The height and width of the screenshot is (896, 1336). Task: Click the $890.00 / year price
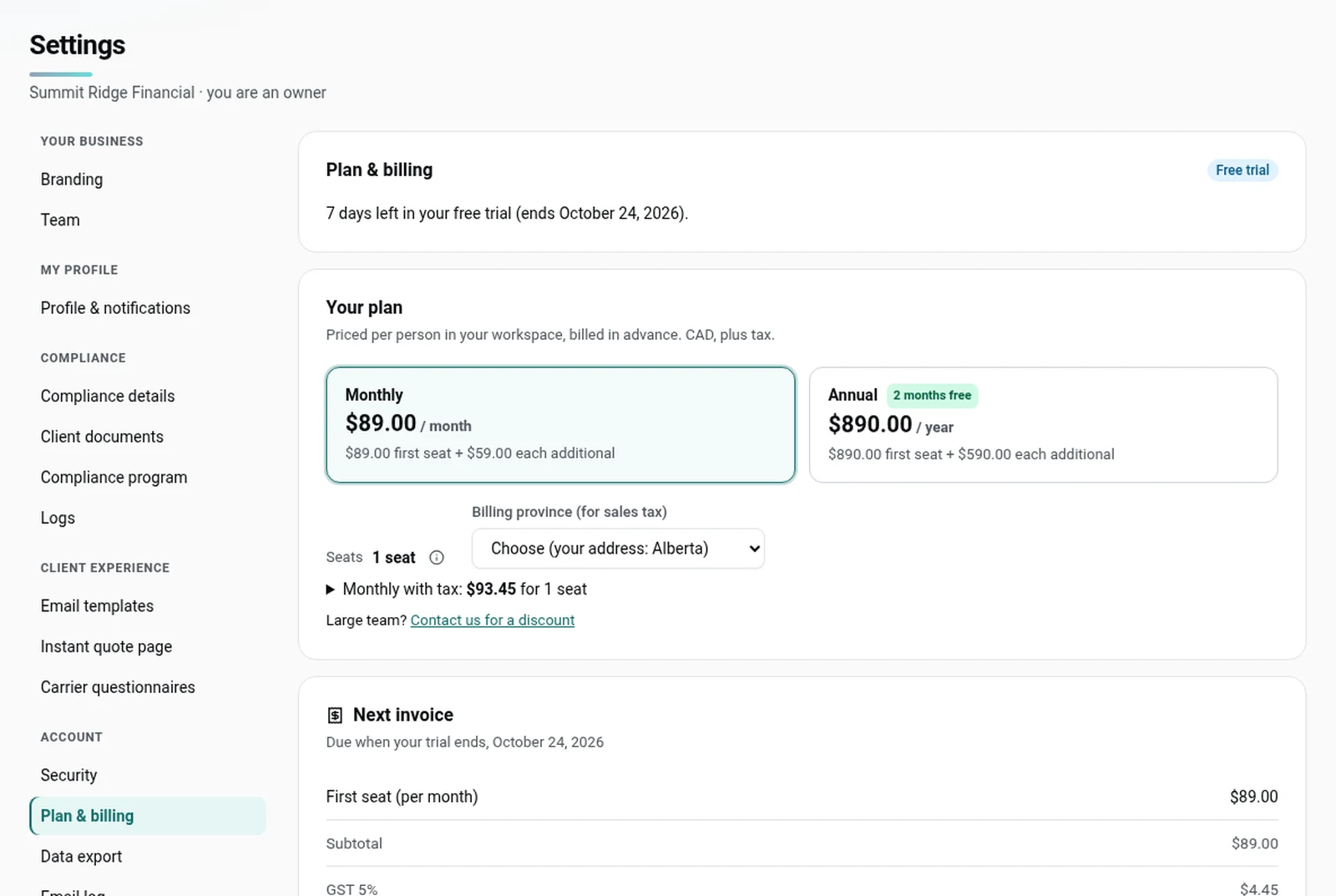[890, 425]
